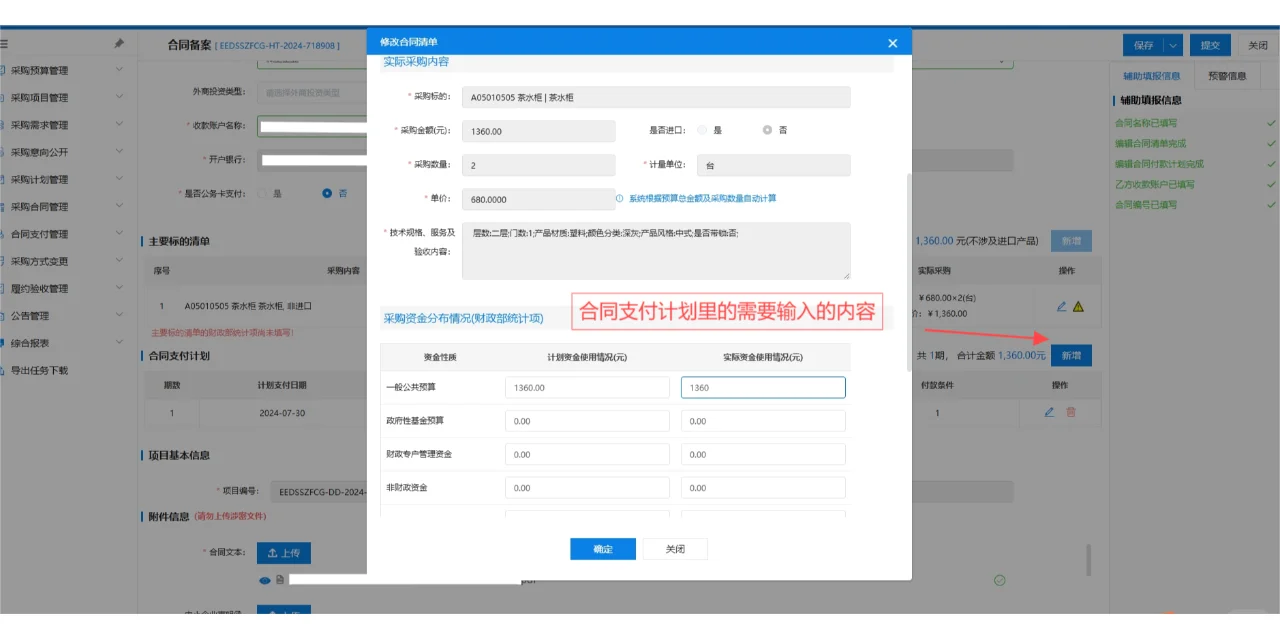Open 导出任务下载 in the sidebar

40,370
